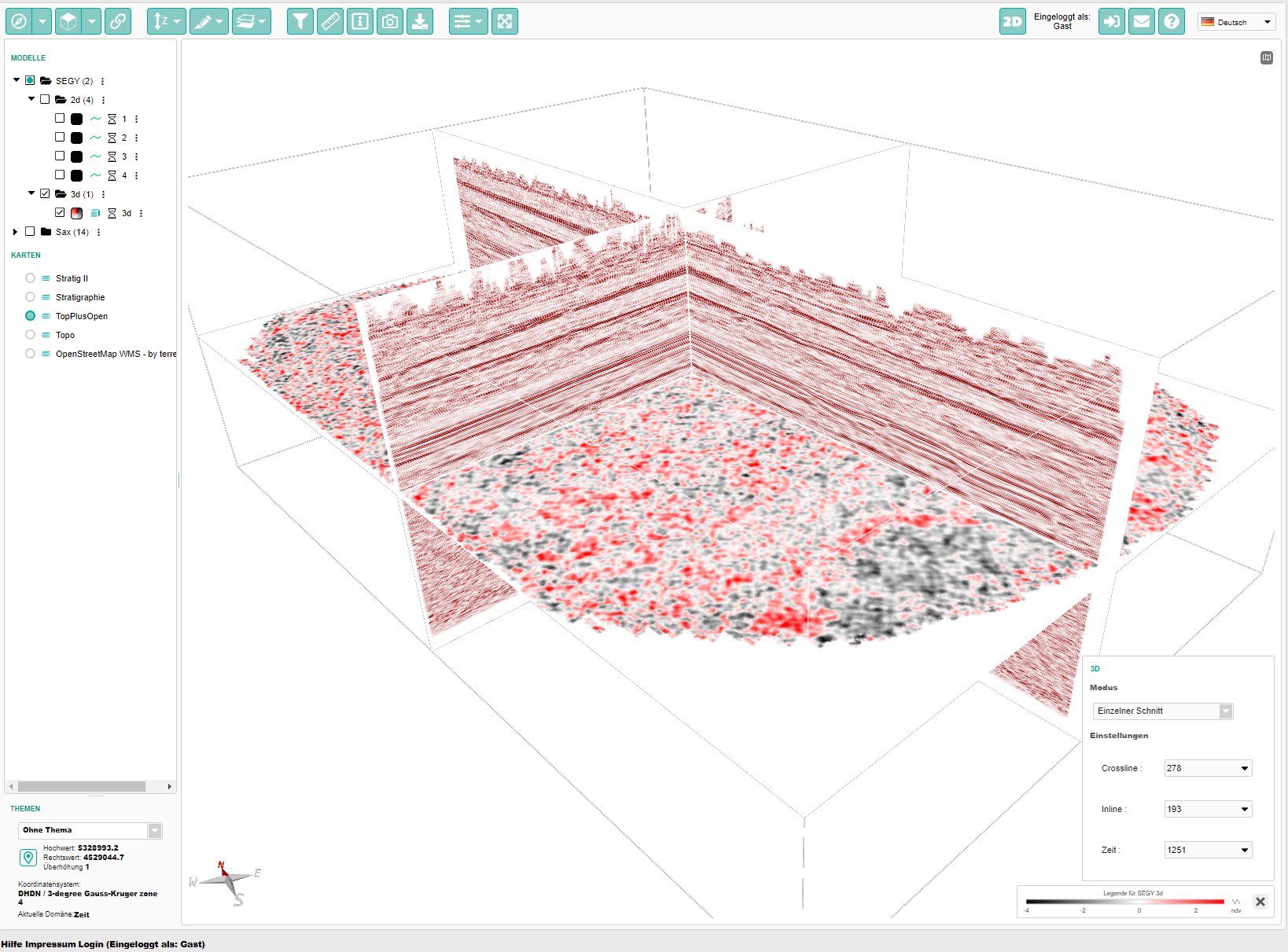
Task: Open the Modus 'Einzelner Schnitt' dropdown
Action: pos(1163,711)
